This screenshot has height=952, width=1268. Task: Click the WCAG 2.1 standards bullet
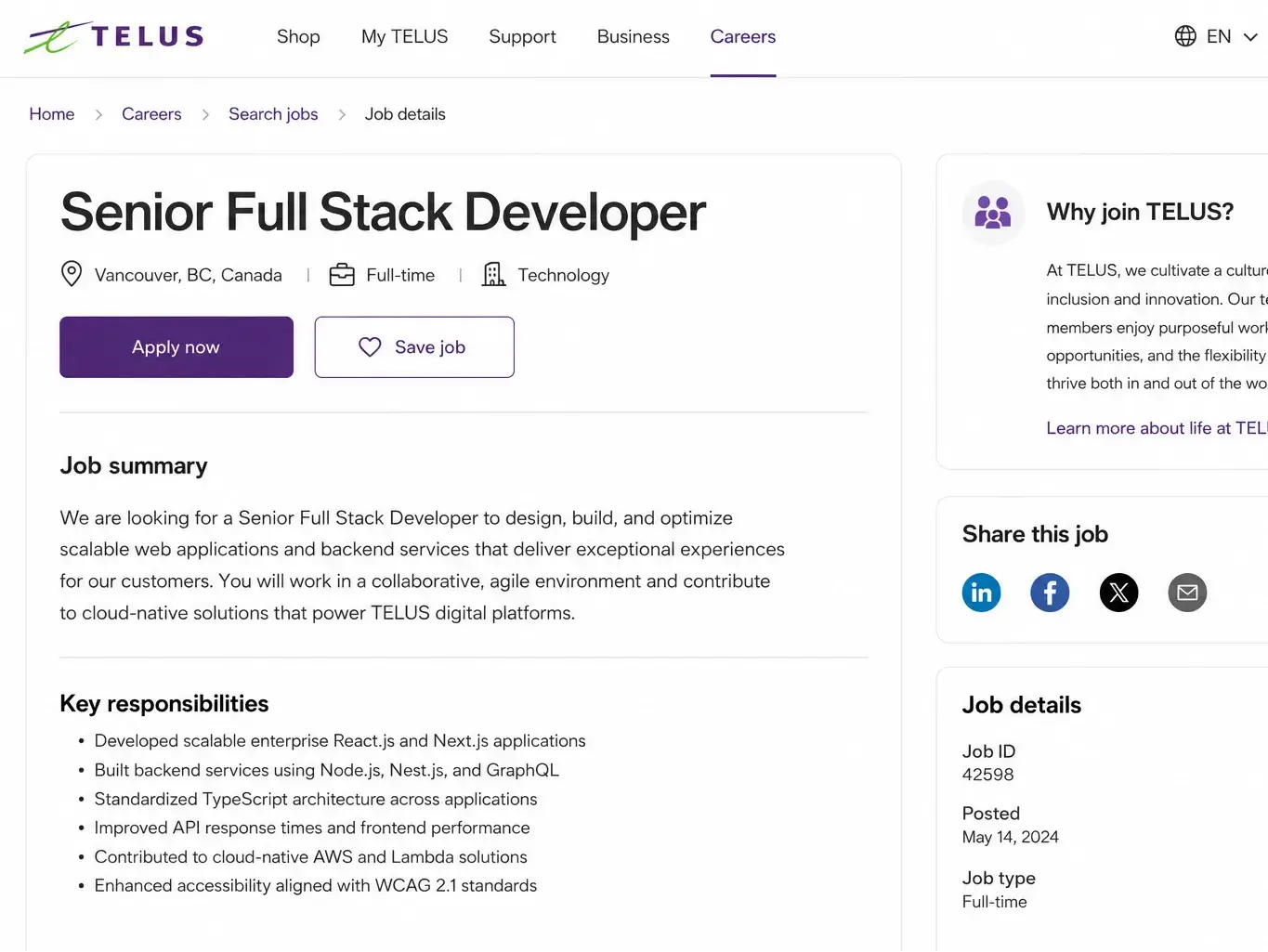pyautogui.click(x=316, y=885)
